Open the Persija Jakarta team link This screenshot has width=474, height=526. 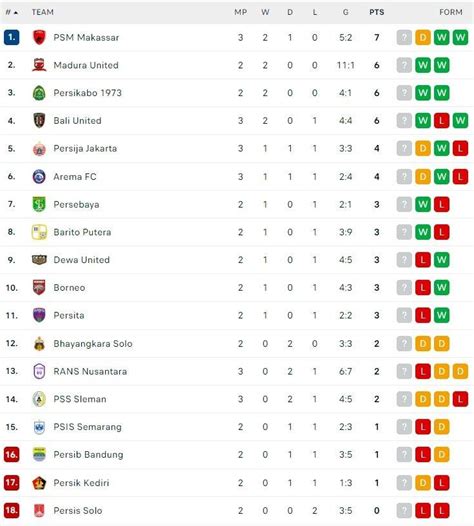pos(85,148)
